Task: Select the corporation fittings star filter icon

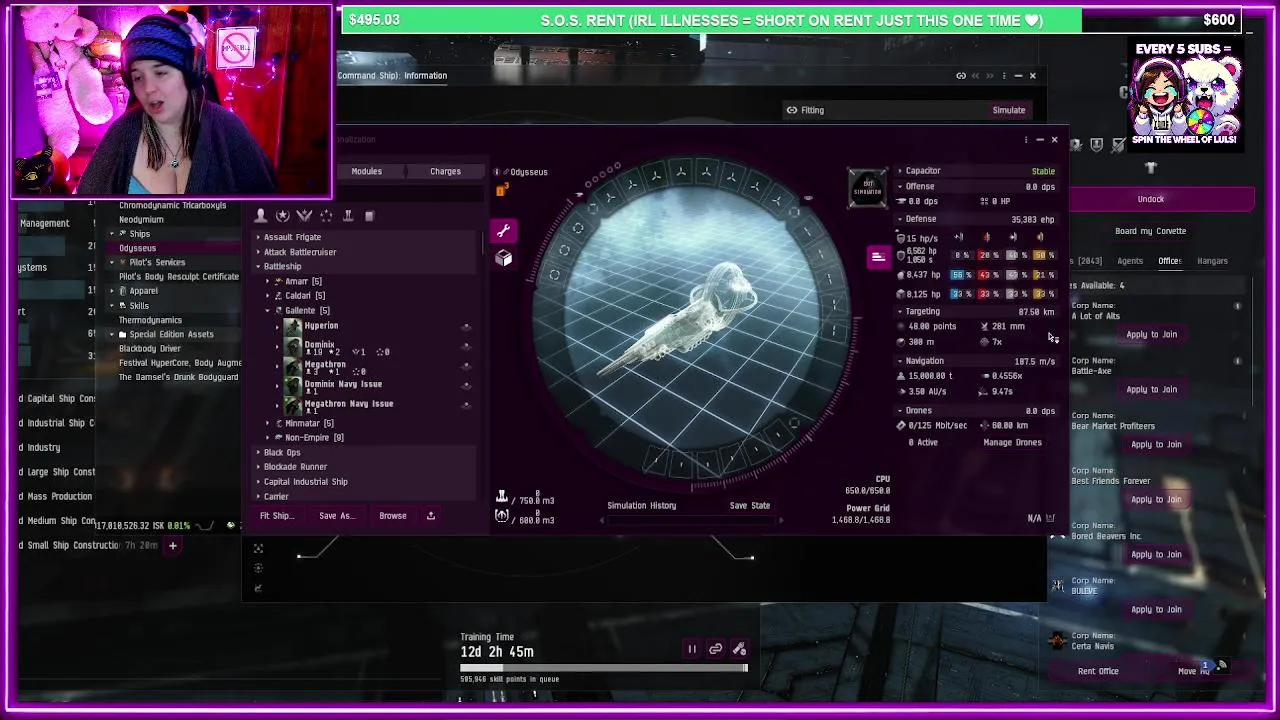Action: [x=283, y=216]
